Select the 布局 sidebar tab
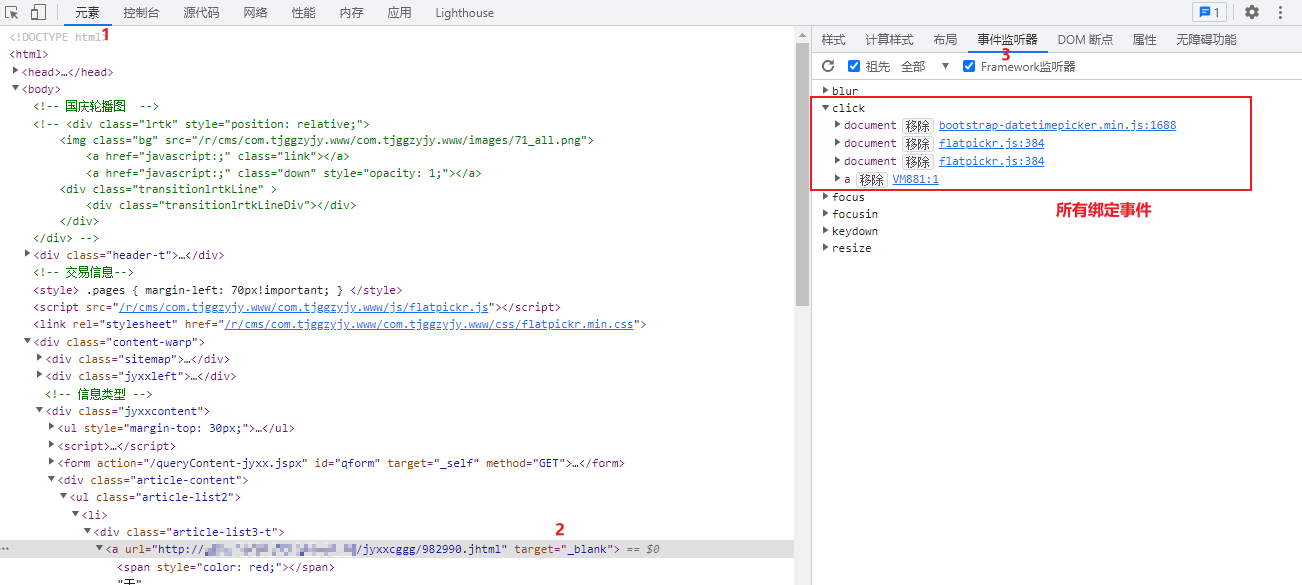The image size is (1302, 585). [x=945, y=40]
